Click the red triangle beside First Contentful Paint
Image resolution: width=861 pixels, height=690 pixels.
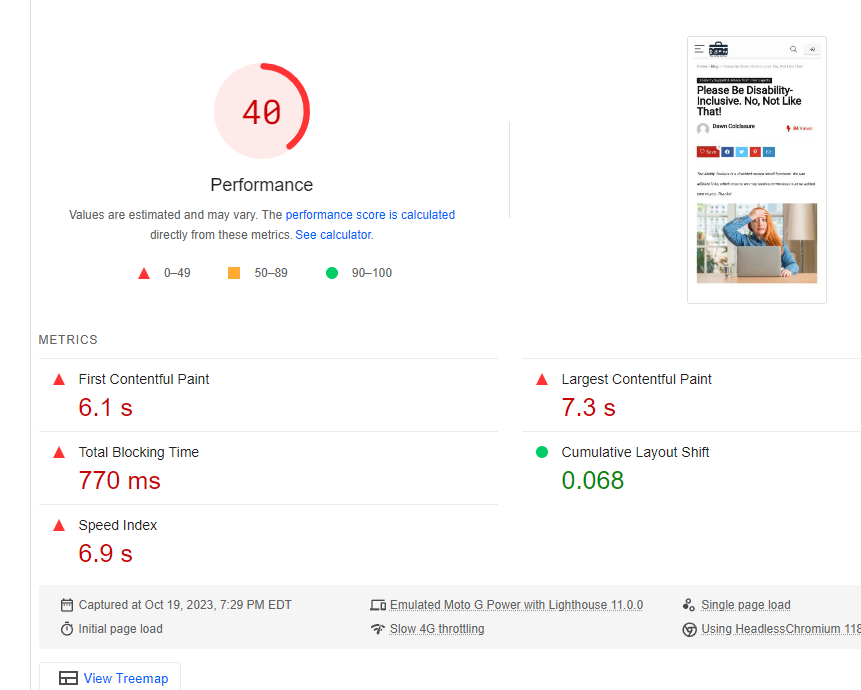pos(59,379)
